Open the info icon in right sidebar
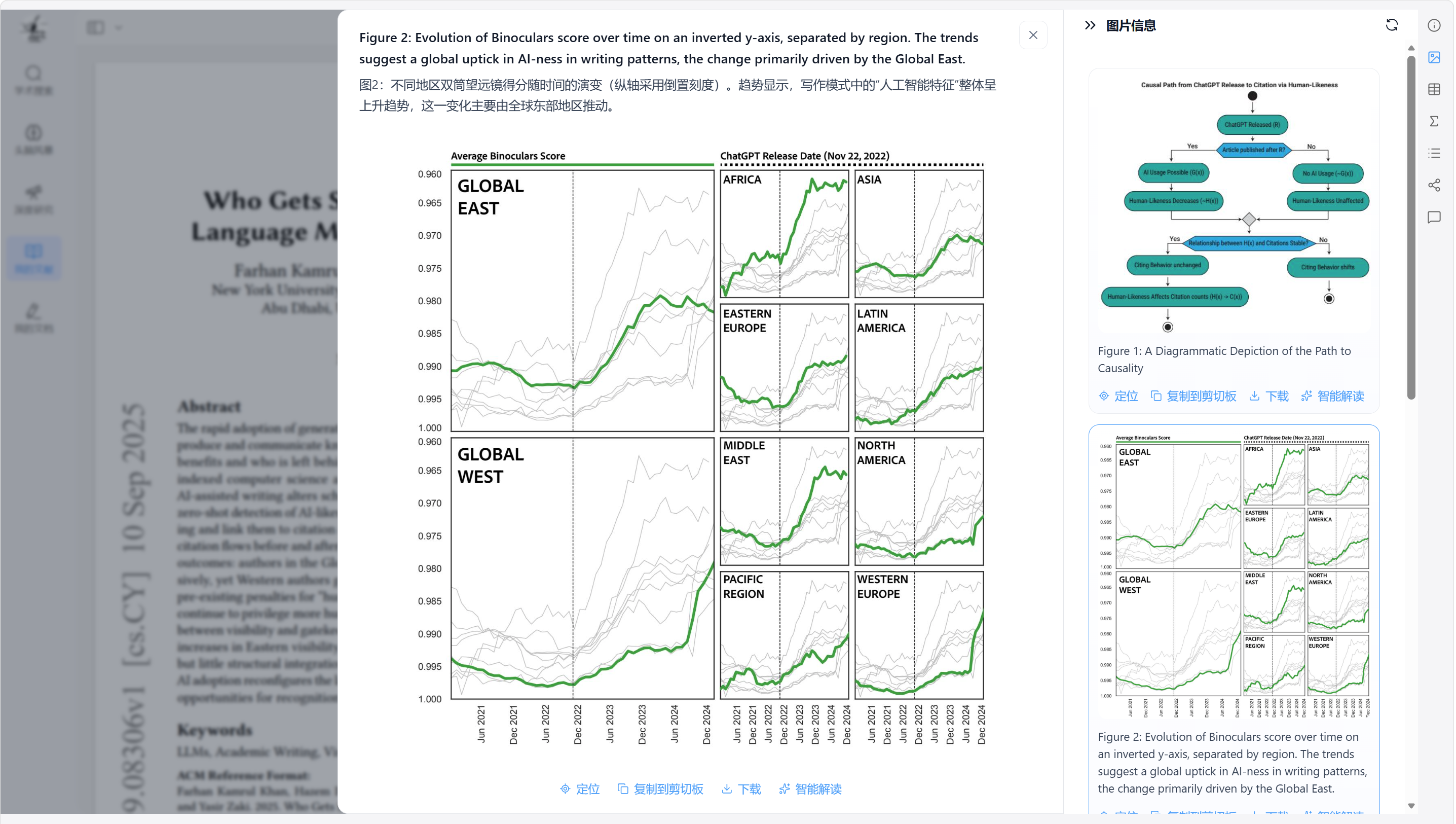 (x=1434, y=25)
